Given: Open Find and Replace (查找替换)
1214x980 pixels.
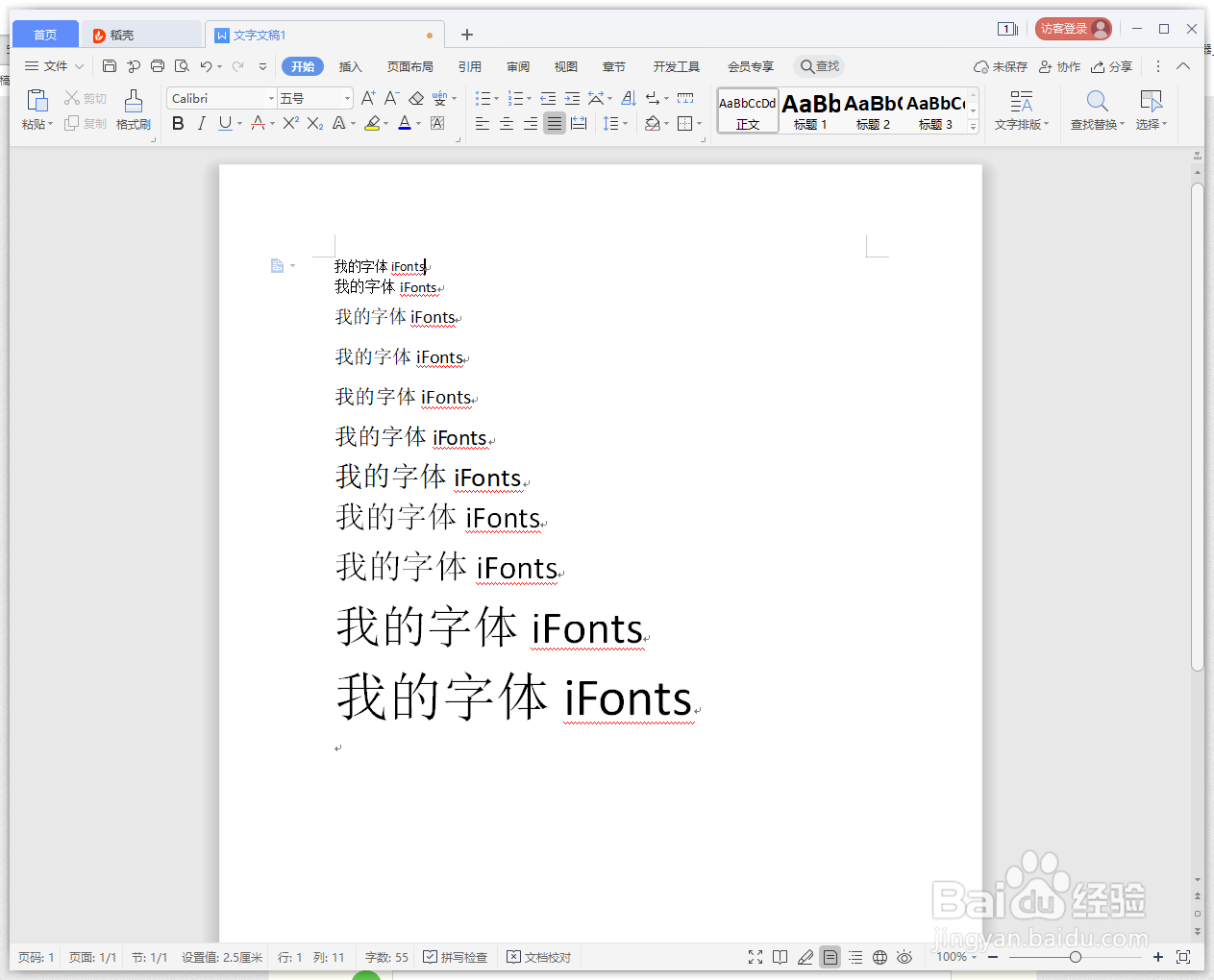Looking at the screenshot, I should [1097, 110].
